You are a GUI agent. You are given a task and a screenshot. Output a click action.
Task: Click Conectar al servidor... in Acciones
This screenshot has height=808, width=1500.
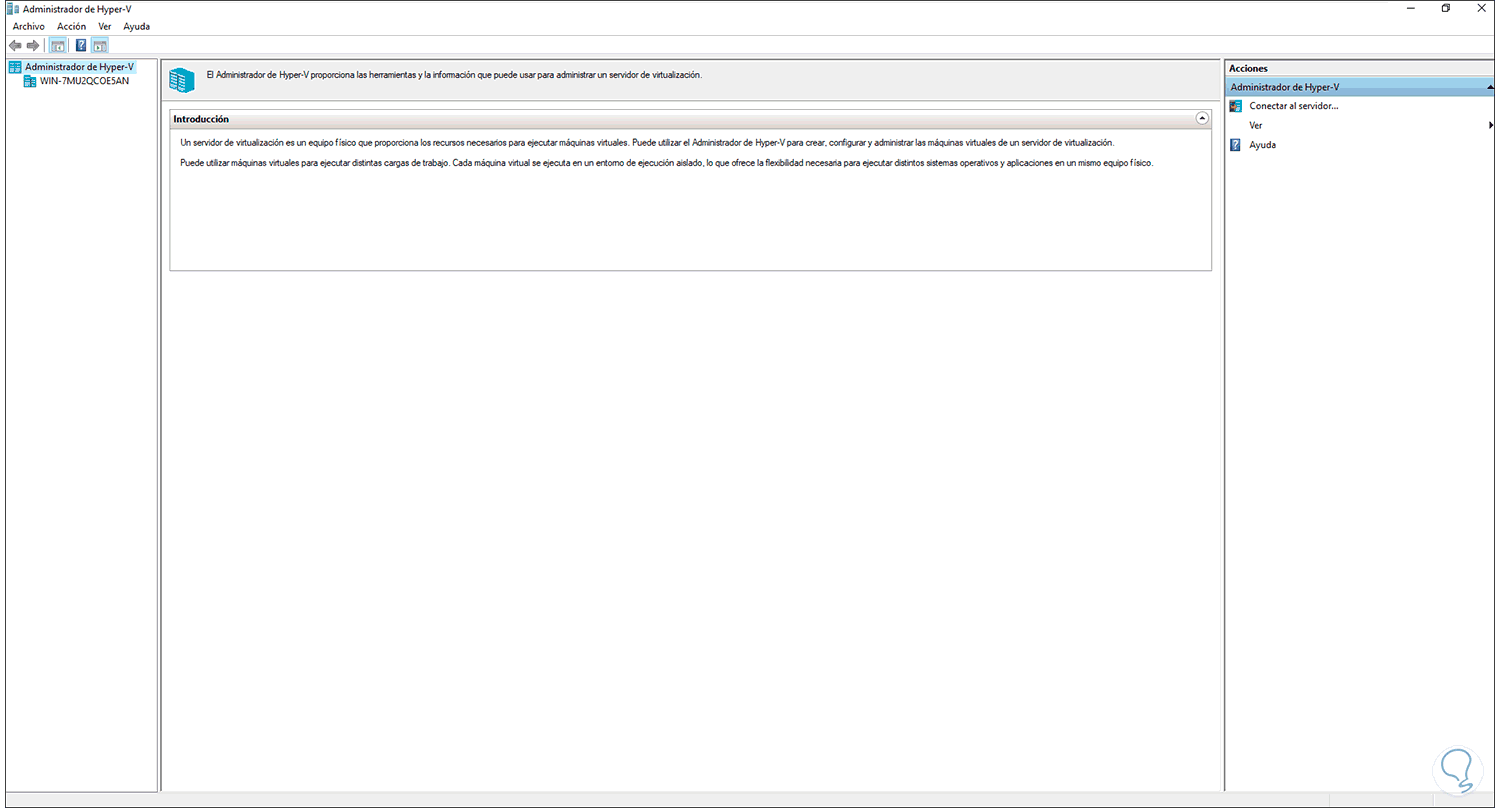[x=1294, y=106]
